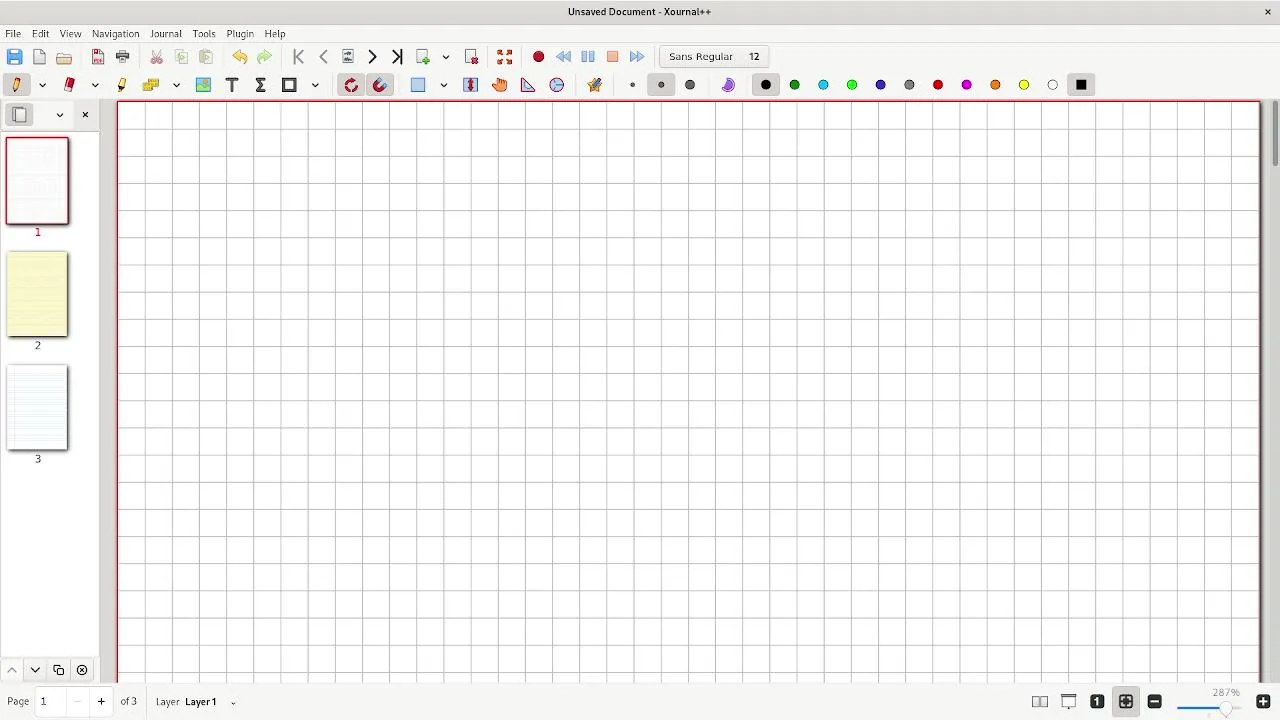
Task: Create a new document with toolbar icon
Action: (x=39, y=57)
